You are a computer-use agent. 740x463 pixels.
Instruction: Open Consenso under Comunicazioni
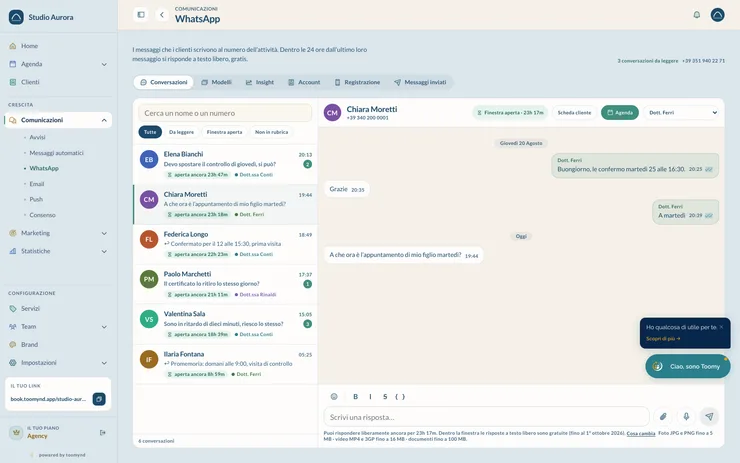point(42,215)
